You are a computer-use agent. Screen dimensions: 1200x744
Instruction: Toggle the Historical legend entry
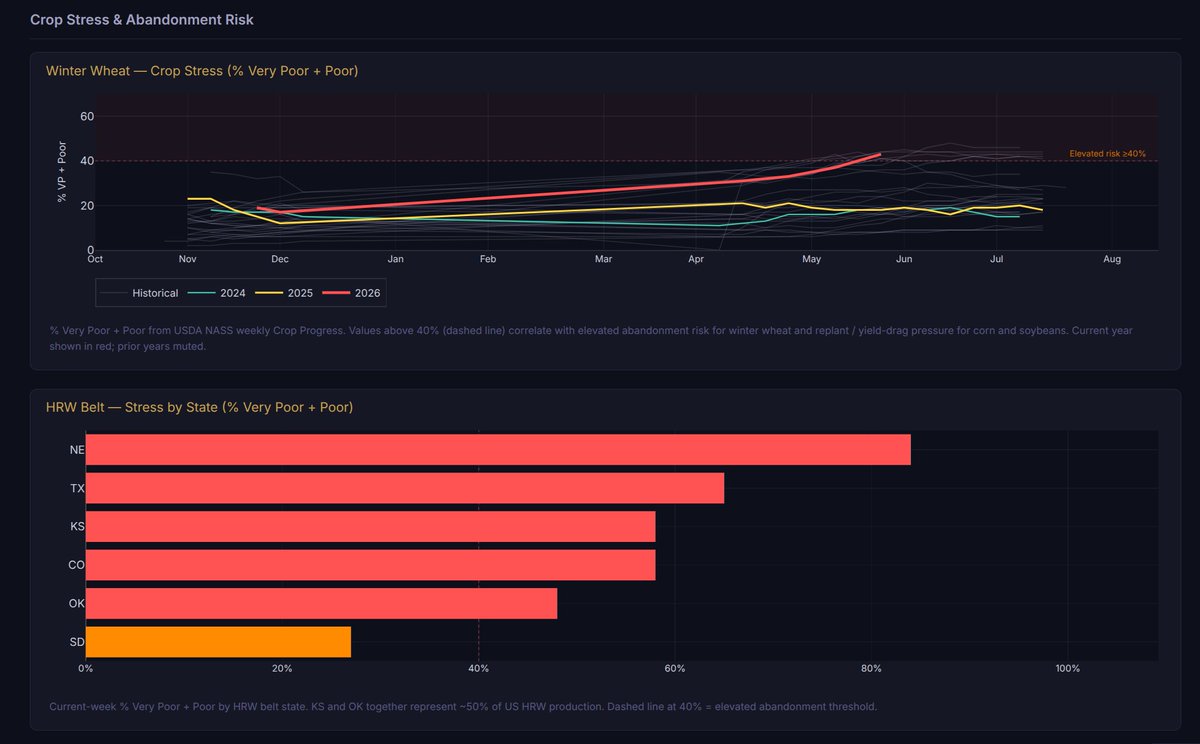tap(141, 293)
